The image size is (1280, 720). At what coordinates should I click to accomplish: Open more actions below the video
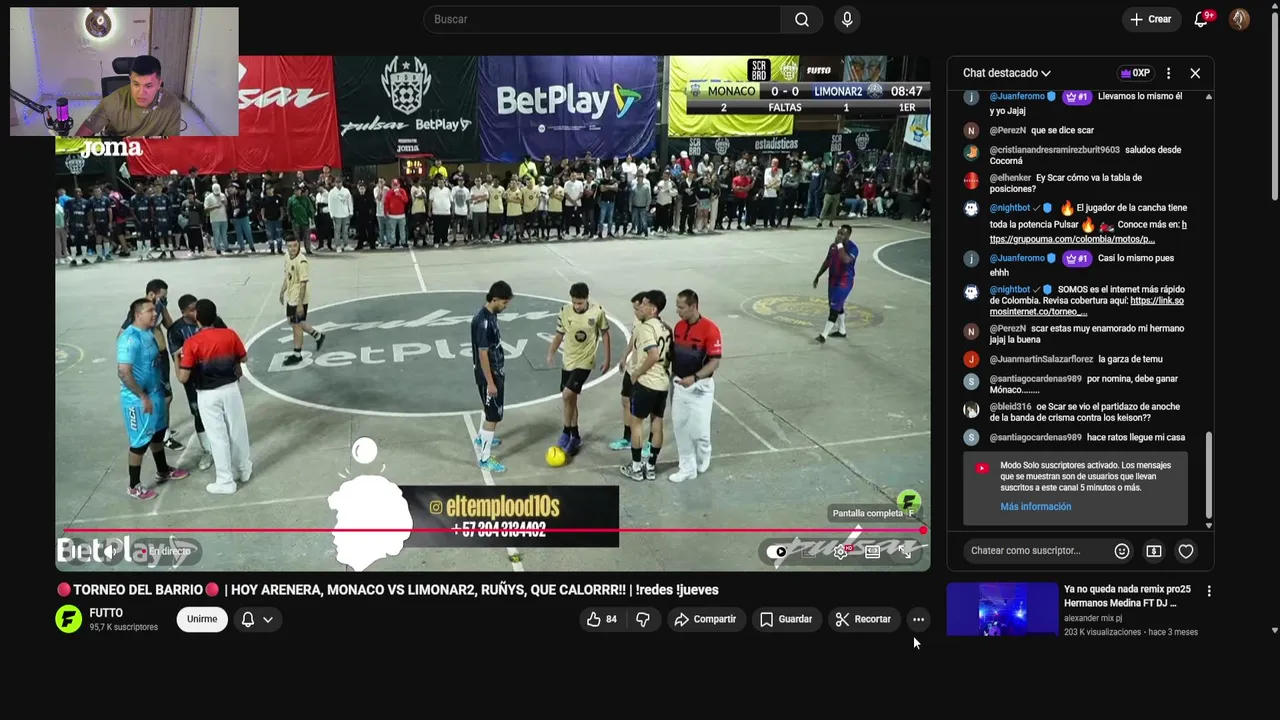[918, 619]
